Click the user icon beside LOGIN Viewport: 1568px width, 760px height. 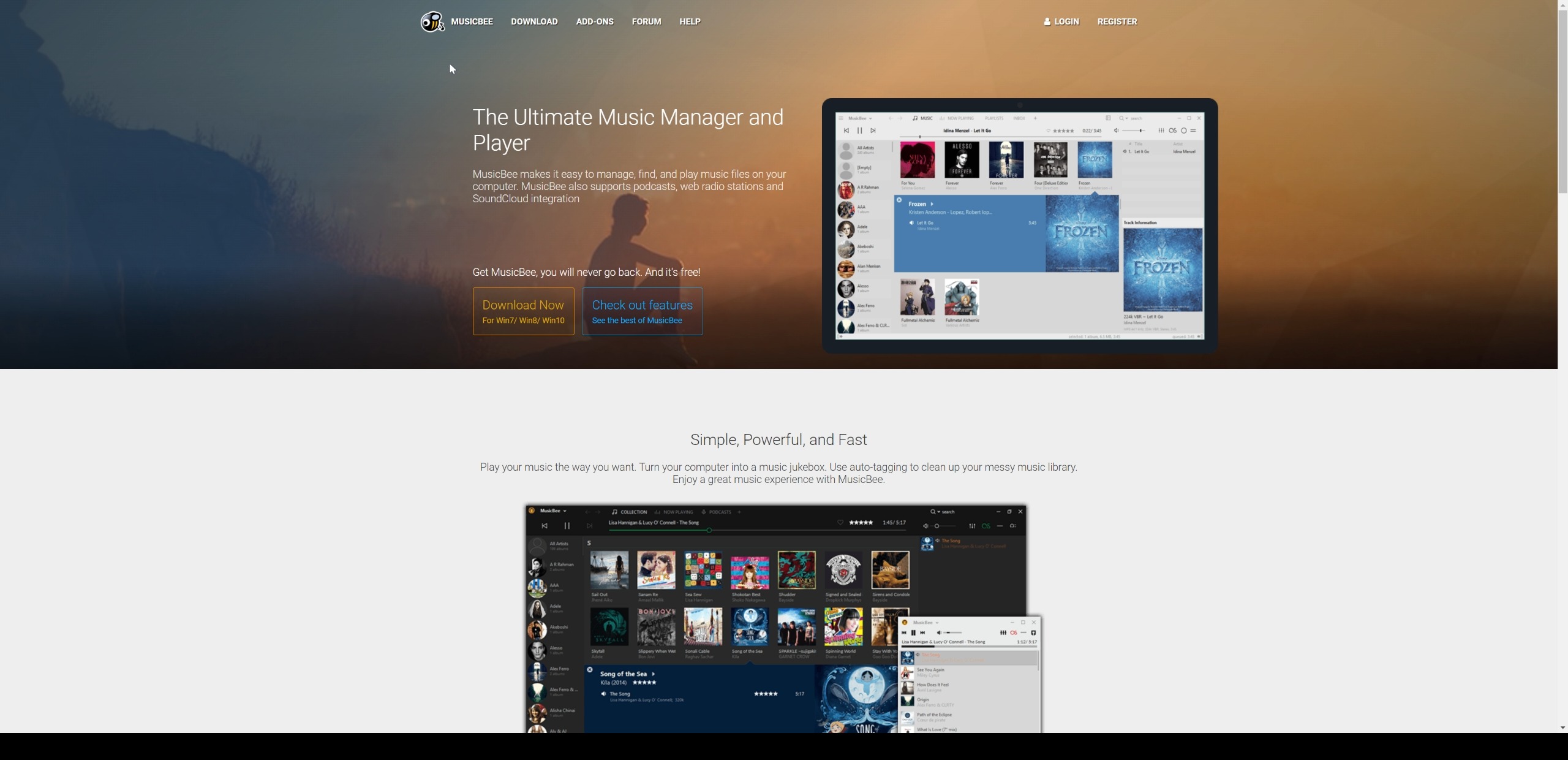(x=1047, y=21)
